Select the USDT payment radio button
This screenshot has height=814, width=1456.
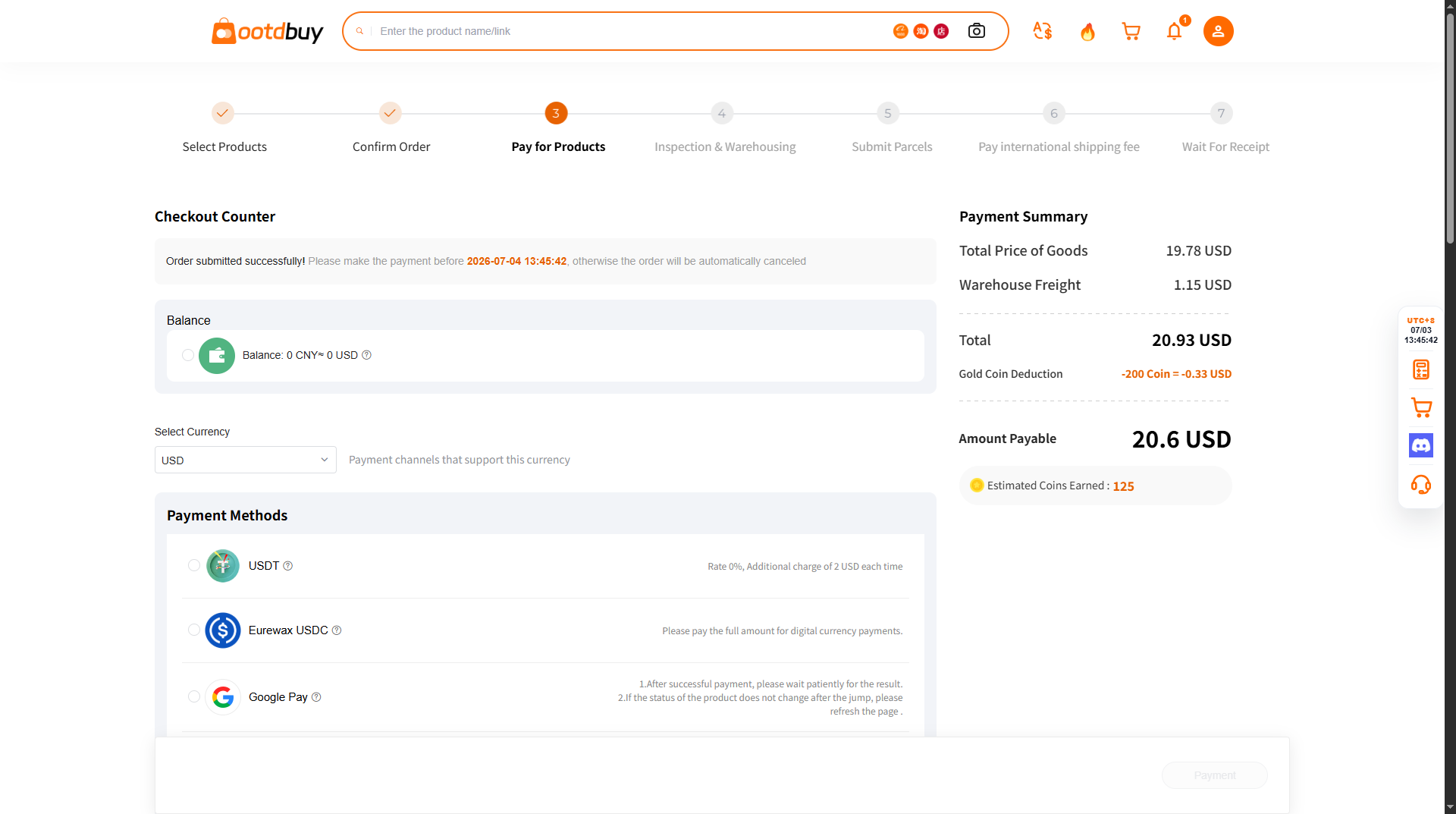click(194, 565)
